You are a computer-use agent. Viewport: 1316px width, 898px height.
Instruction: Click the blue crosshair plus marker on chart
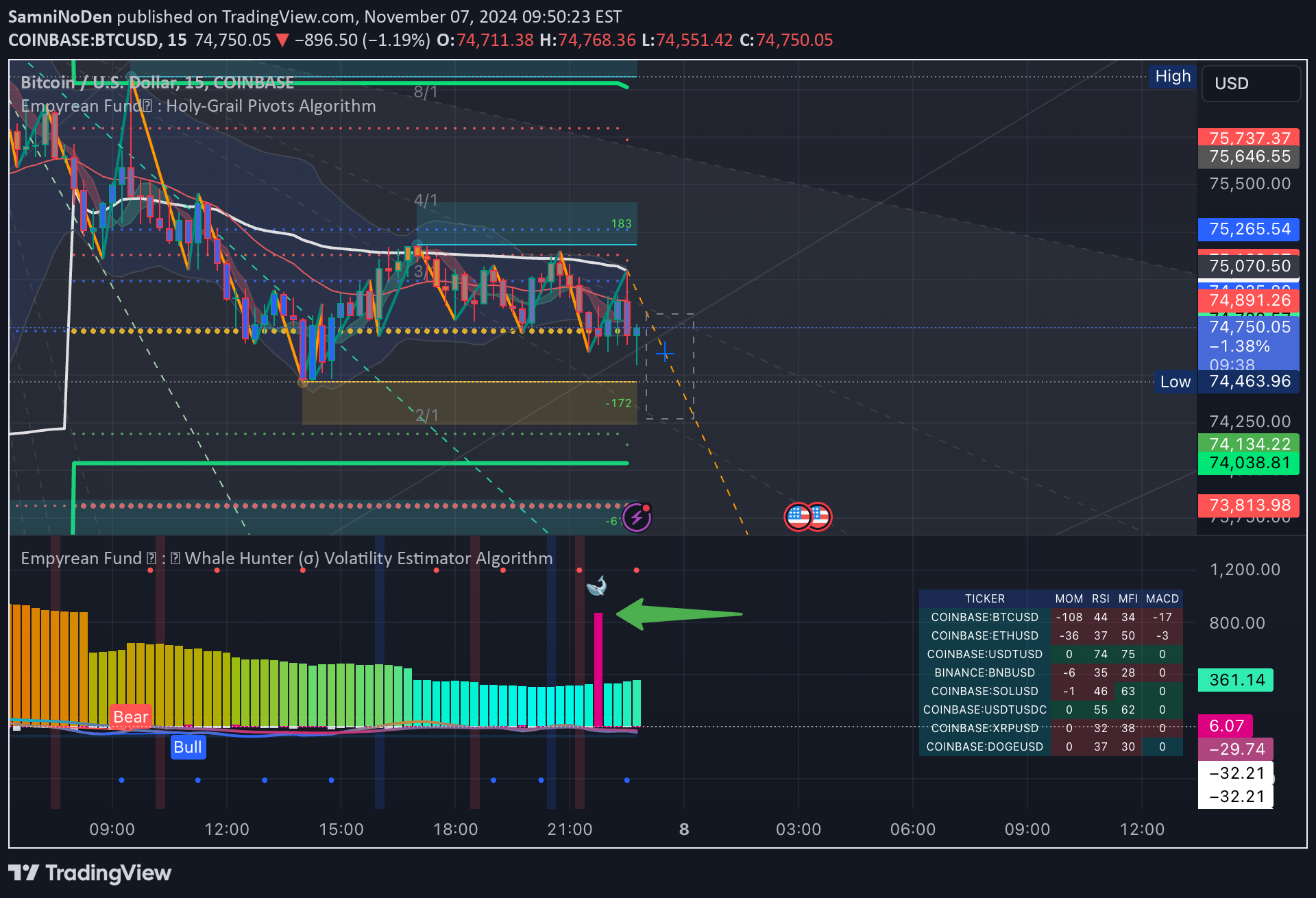point(665,353)
